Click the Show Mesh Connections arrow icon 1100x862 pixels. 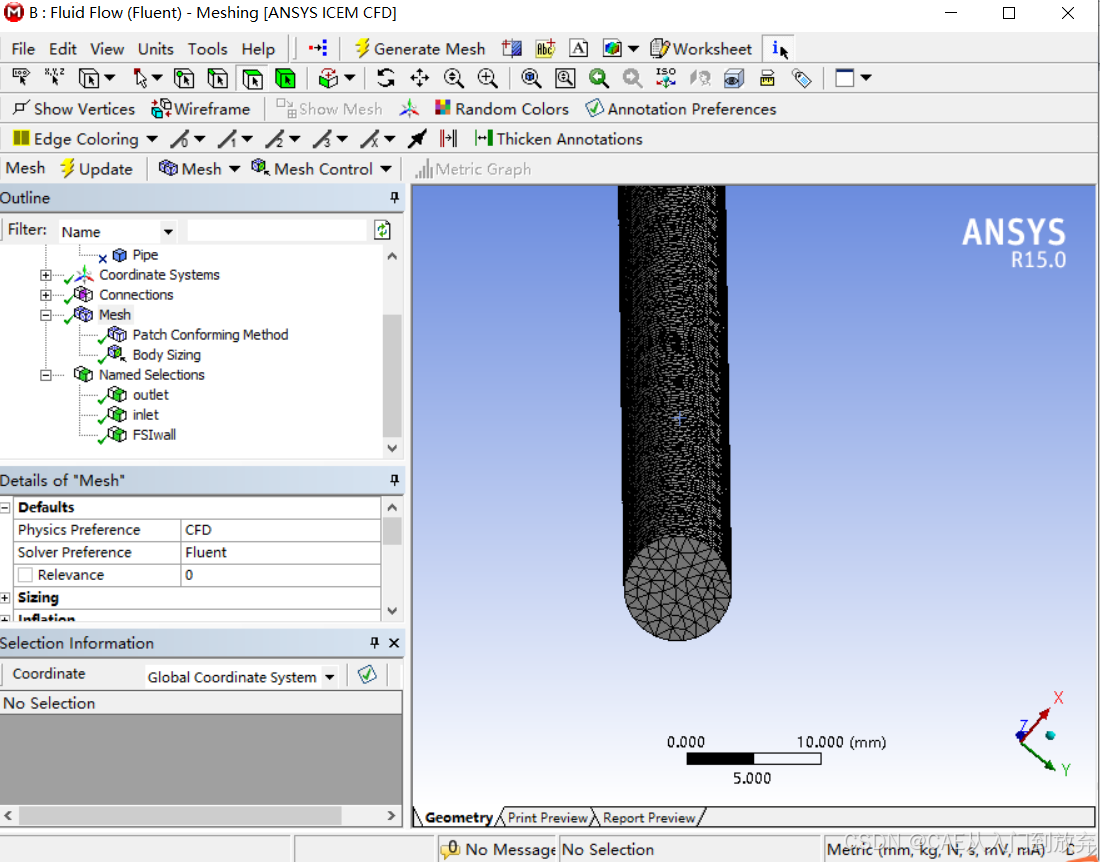tap(417, 139)
